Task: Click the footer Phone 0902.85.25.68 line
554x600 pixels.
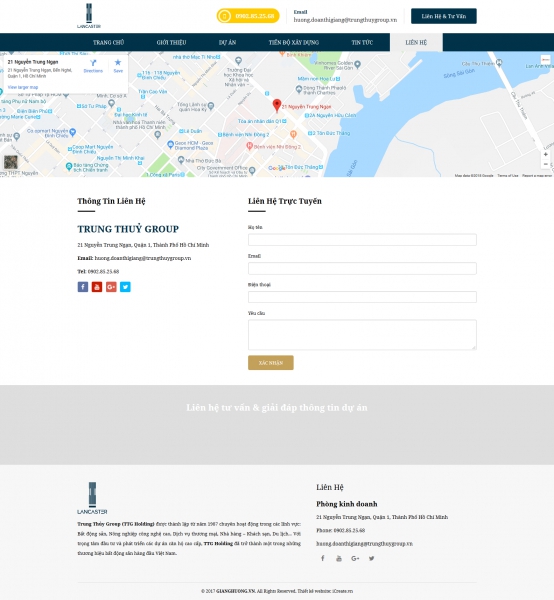Action: [341, 530]
